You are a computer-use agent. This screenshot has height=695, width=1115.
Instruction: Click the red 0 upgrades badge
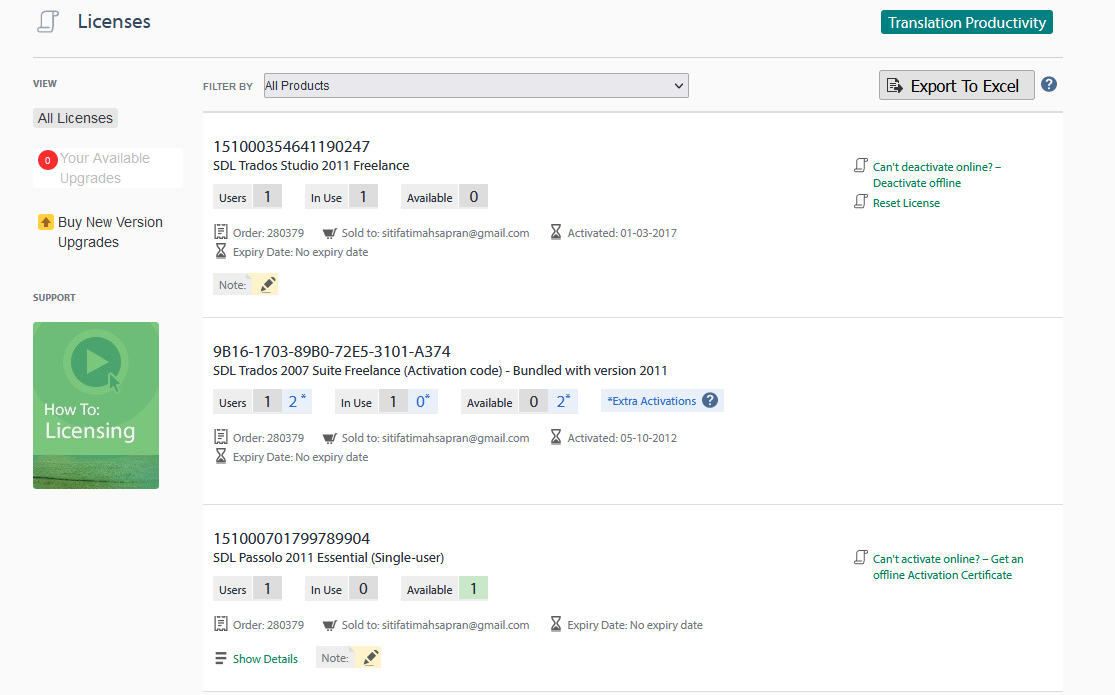point(48,160)
